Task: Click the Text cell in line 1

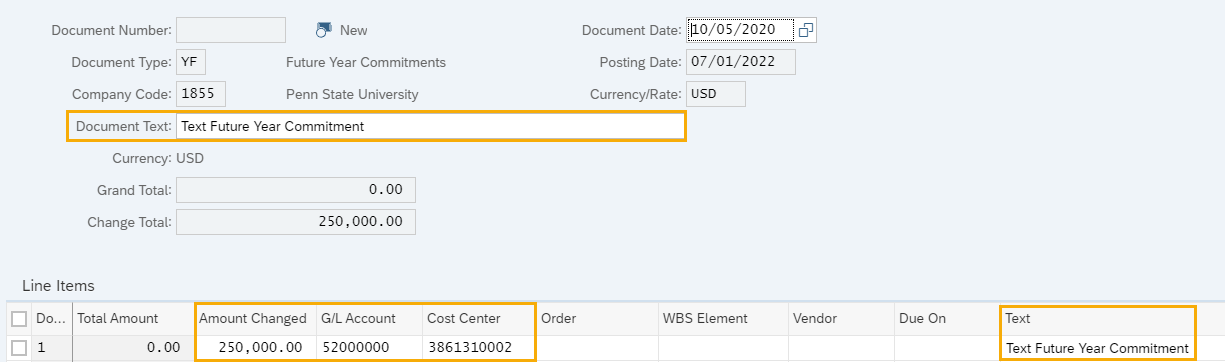Action: point(1098,348)
